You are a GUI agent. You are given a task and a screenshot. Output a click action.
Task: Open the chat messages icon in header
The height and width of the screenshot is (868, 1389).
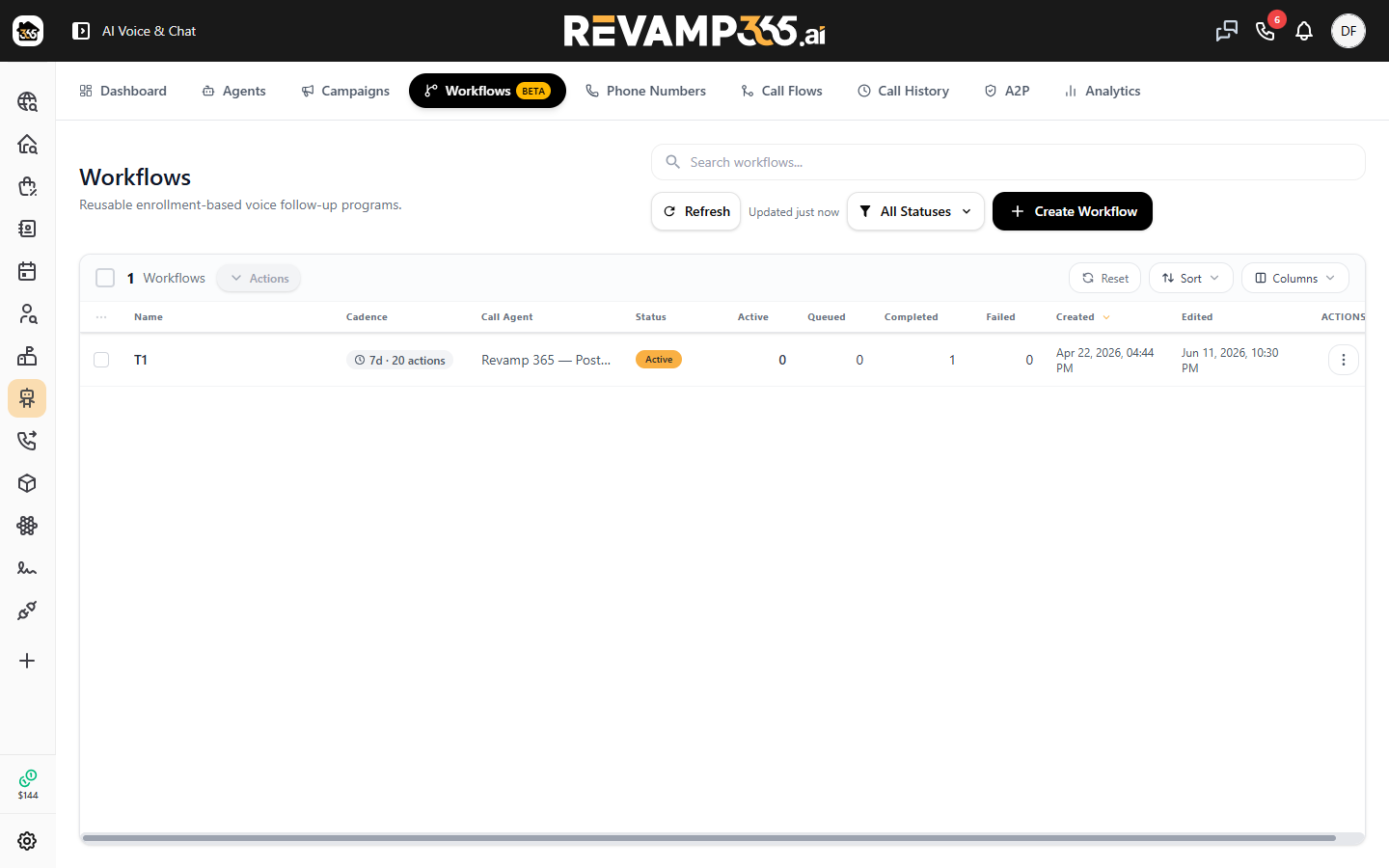1227,31
